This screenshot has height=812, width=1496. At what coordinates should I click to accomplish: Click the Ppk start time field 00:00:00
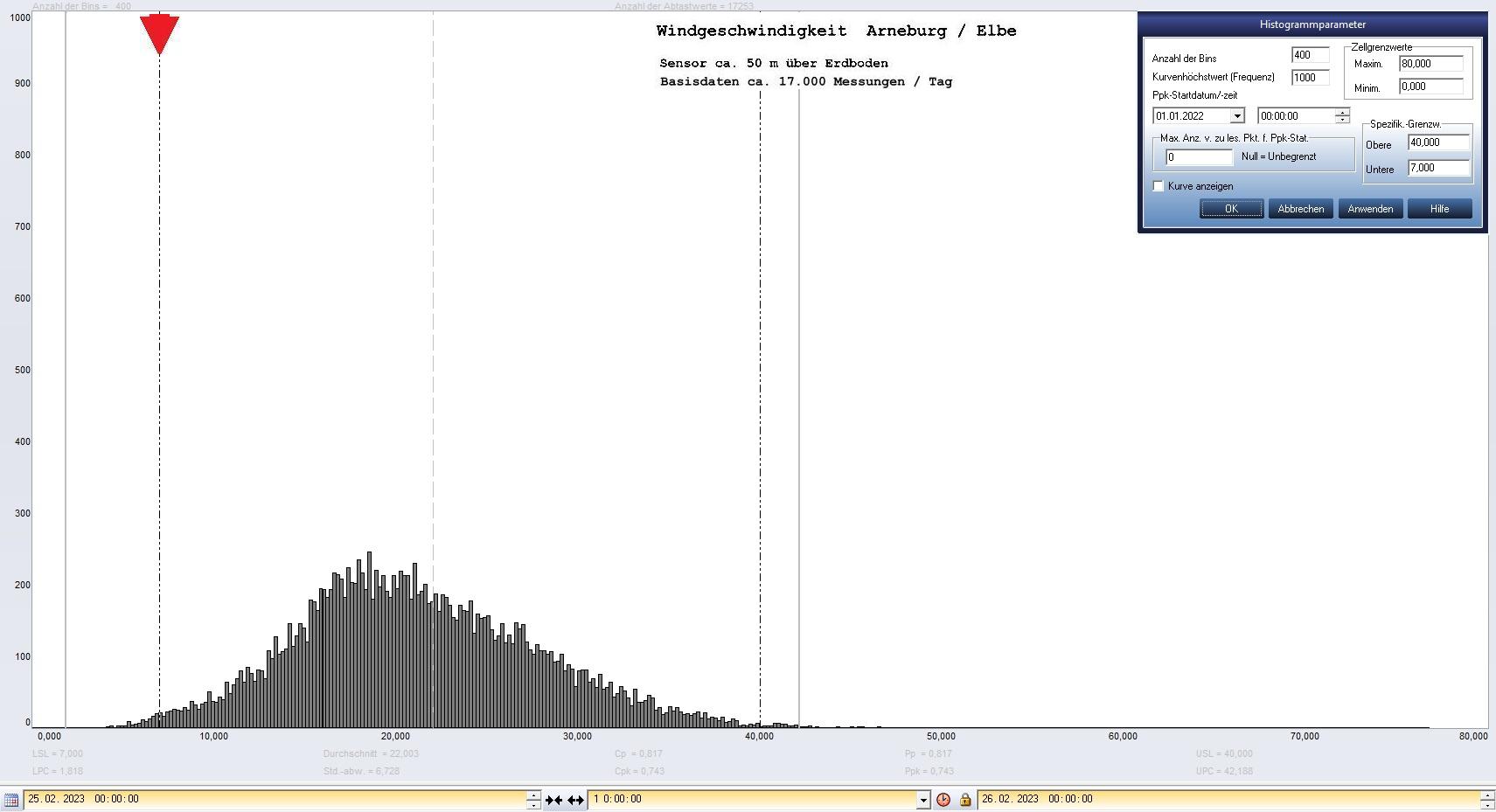tap(1297, 116)
